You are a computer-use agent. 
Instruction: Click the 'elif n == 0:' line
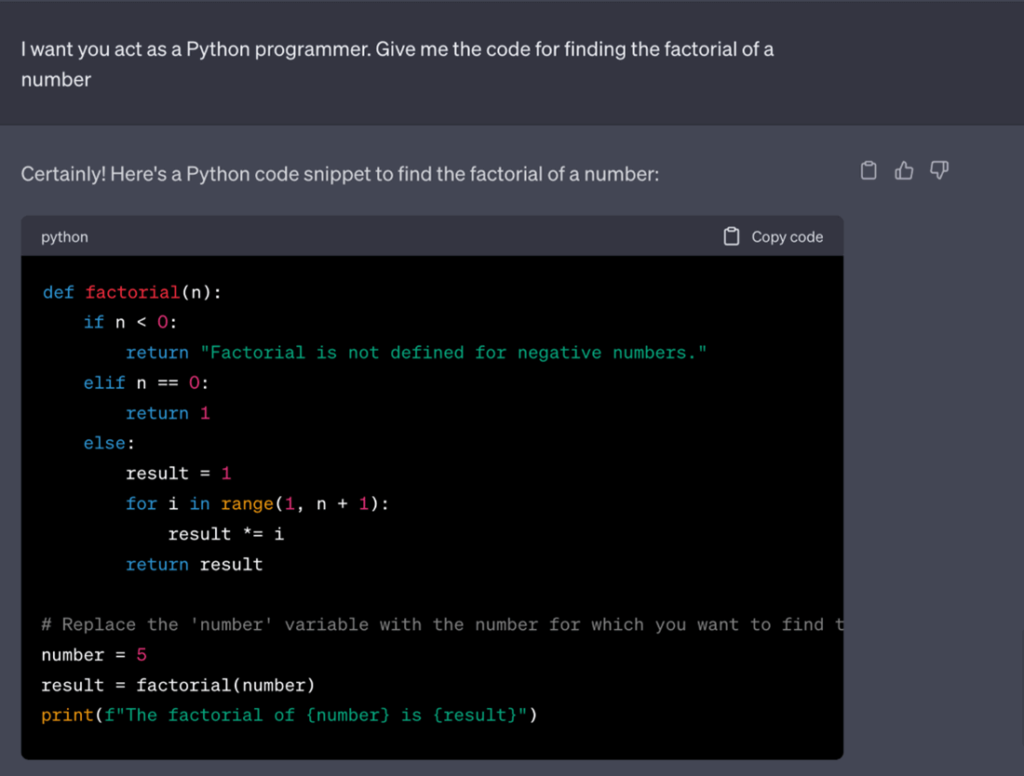tap(146, 383)
